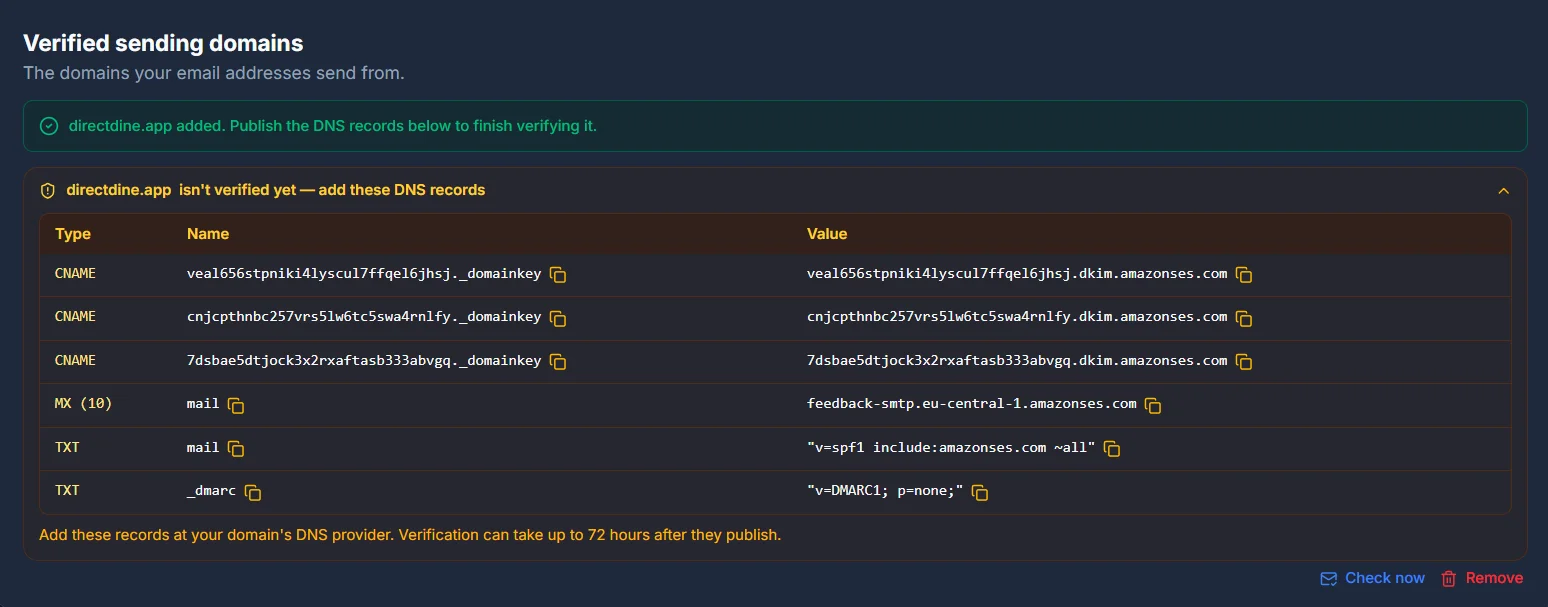
Task: Click "isn't verified yet" warning title
Action: tap(332, 190)
